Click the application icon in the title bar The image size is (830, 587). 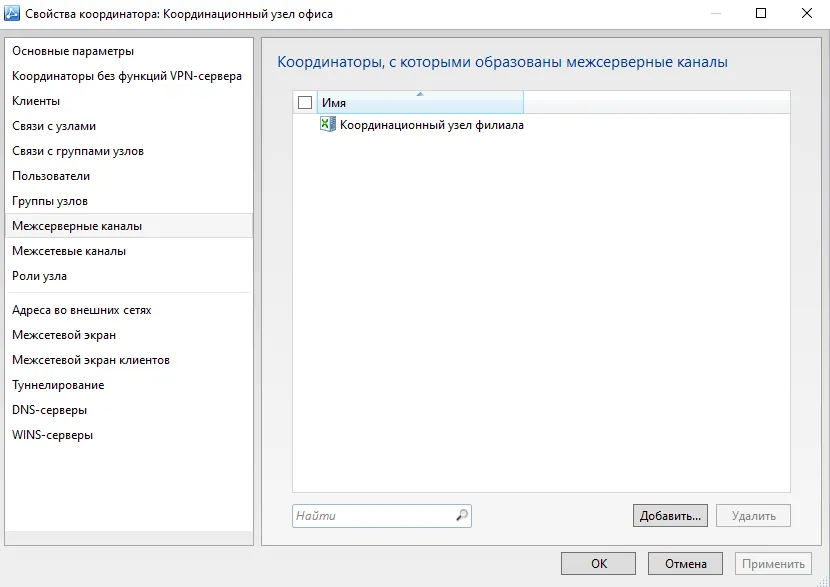[x=12, y=13]
